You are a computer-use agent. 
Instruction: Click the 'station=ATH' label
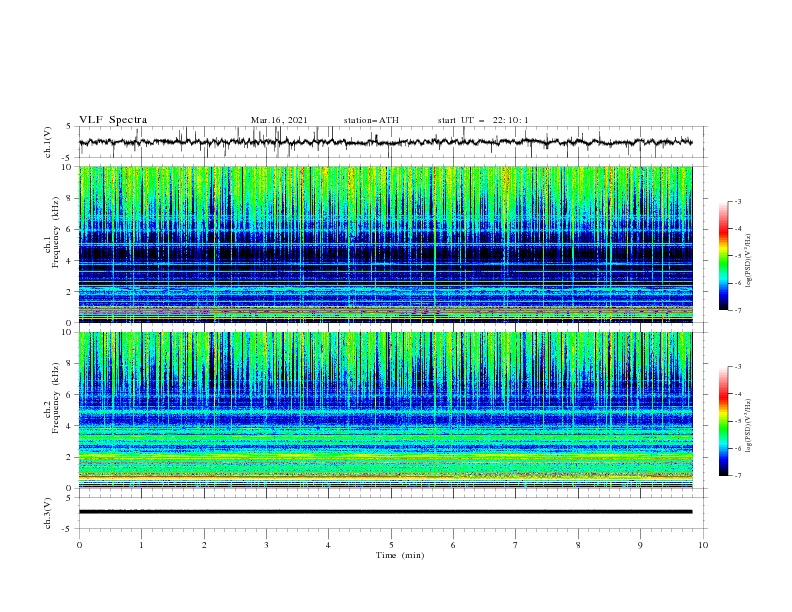pyautogui.click(x=371, y=120)
